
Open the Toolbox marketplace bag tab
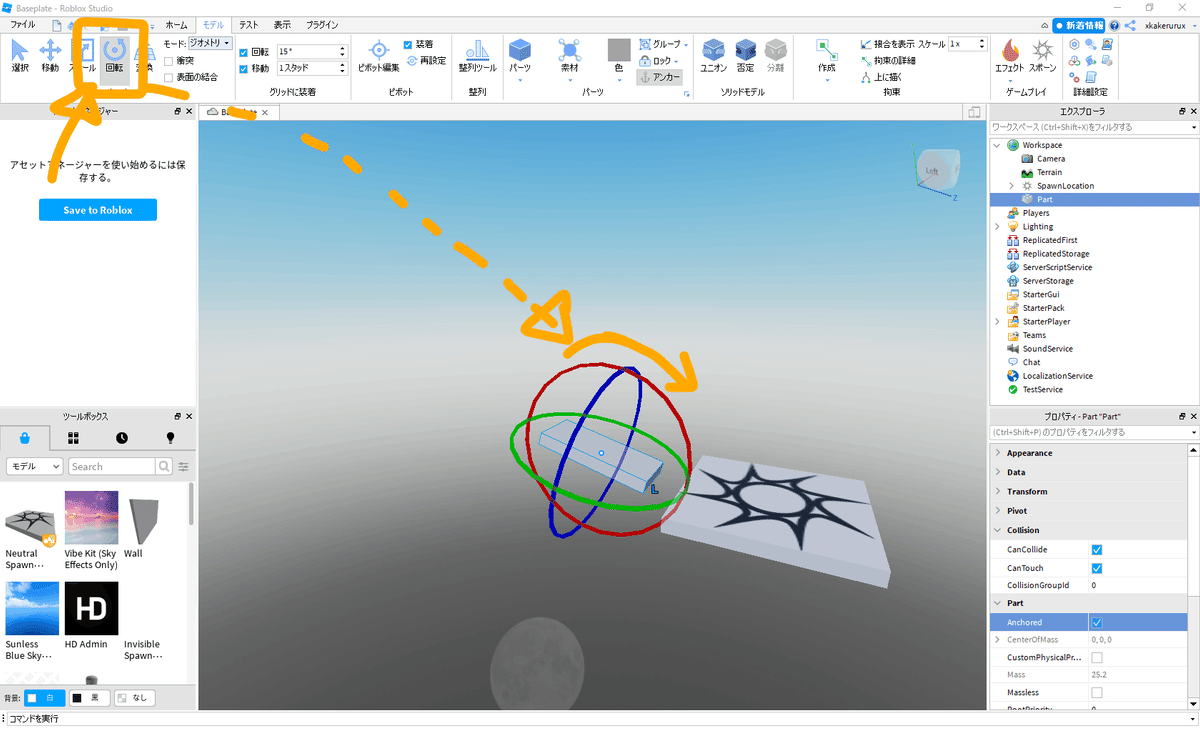tap(24, 438)
